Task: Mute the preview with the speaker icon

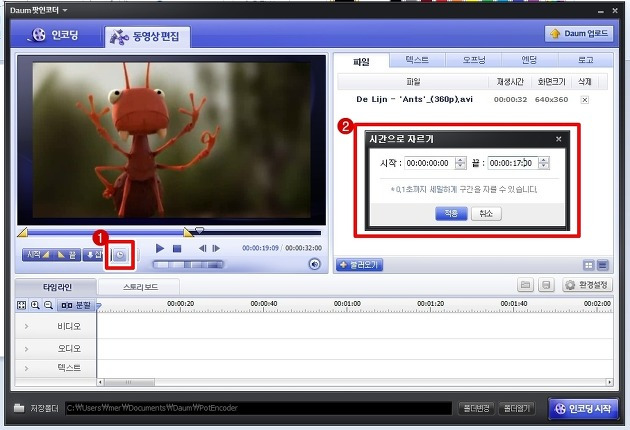Action: (x=314, y=264)
